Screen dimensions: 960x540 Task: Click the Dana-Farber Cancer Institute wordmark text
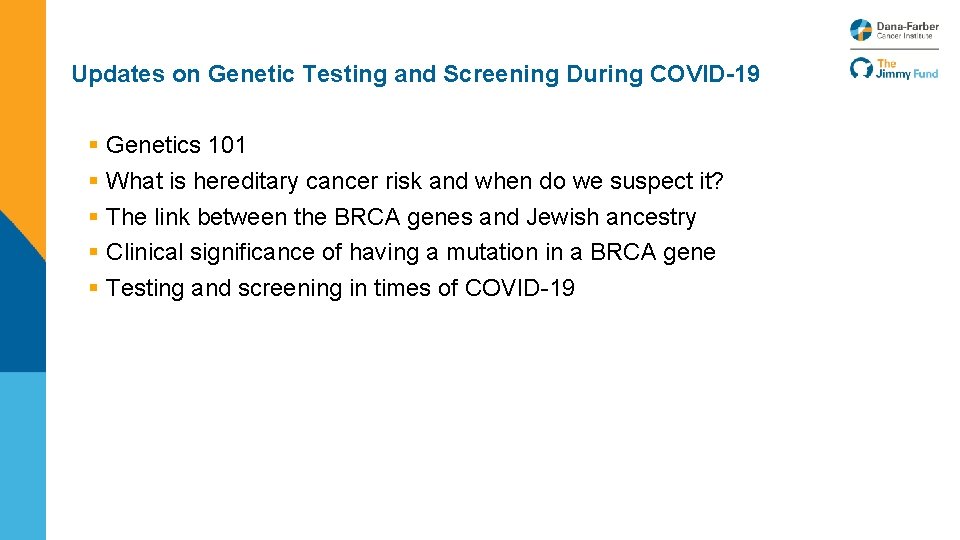pos(907,30)
